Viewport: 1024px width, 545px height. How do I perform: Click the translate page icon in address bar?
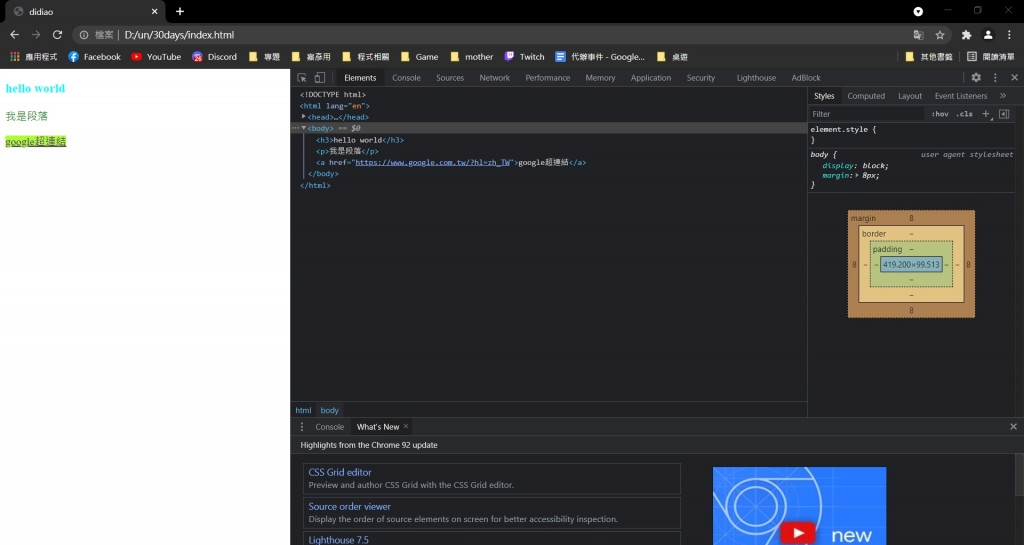pos(918,35)
